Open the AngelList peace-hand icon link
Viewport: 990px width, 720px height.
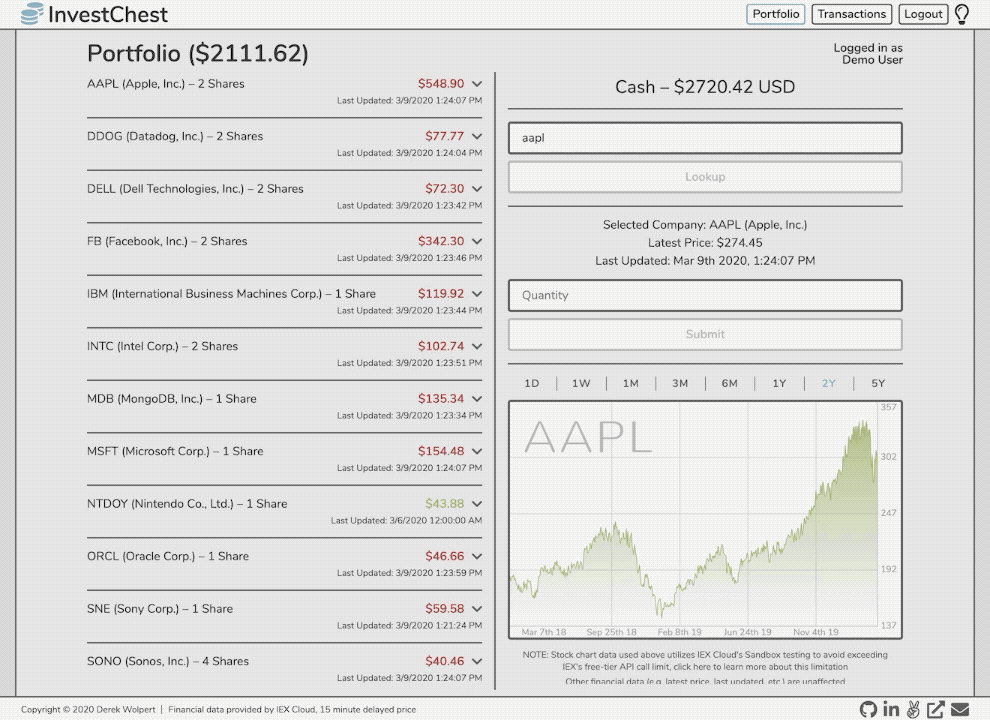point(913,709)
